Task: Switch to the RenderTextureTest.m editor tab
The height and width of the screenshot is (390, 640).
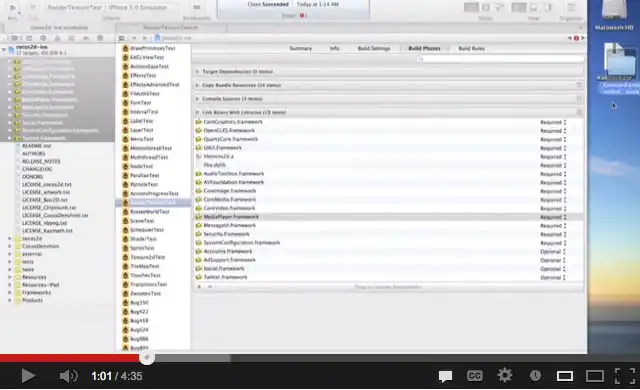Action: (x=171, y=28)
